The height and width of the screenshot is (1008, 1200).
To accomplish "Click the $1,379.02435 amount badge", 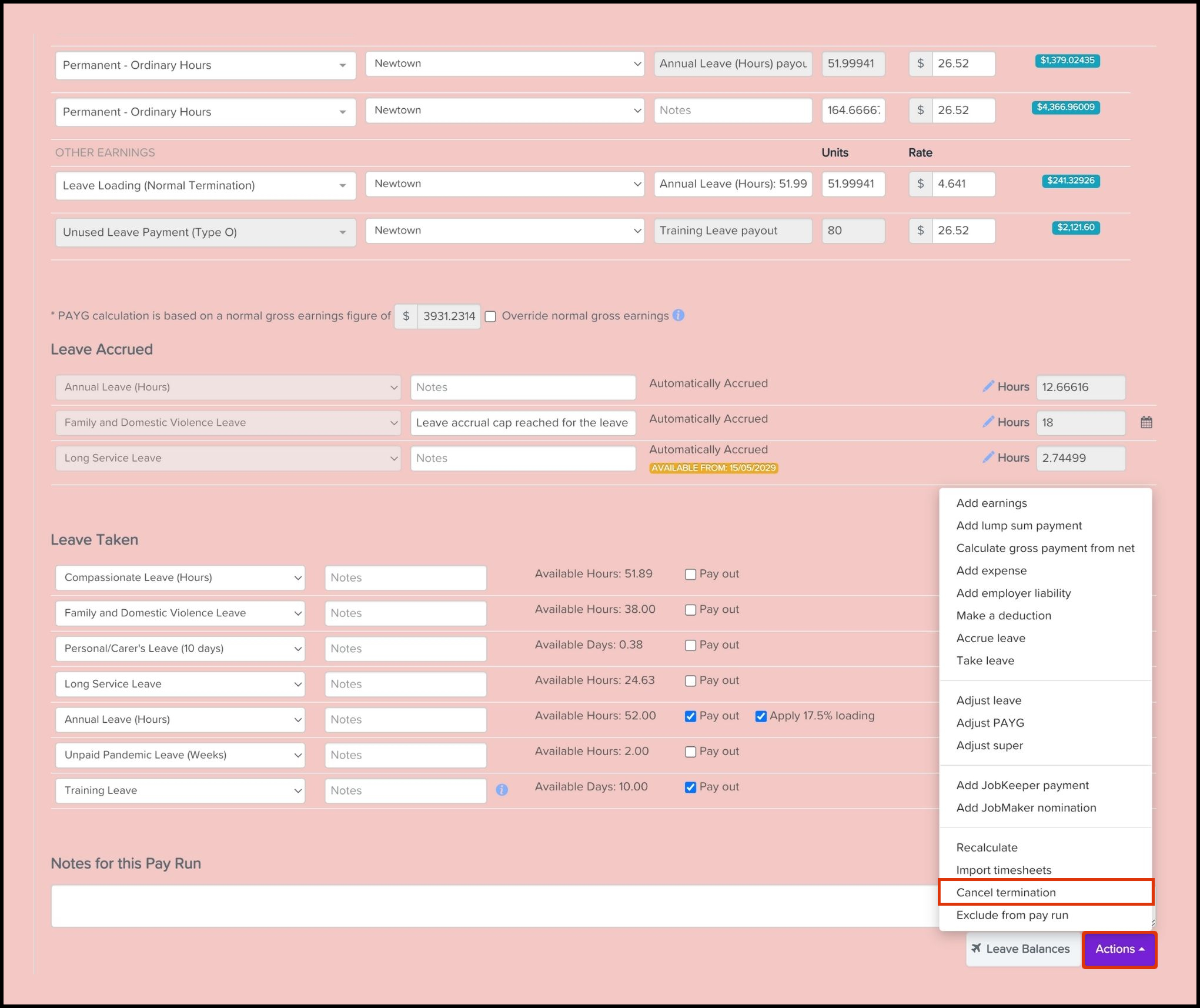I will click(x=1067, y=61).
